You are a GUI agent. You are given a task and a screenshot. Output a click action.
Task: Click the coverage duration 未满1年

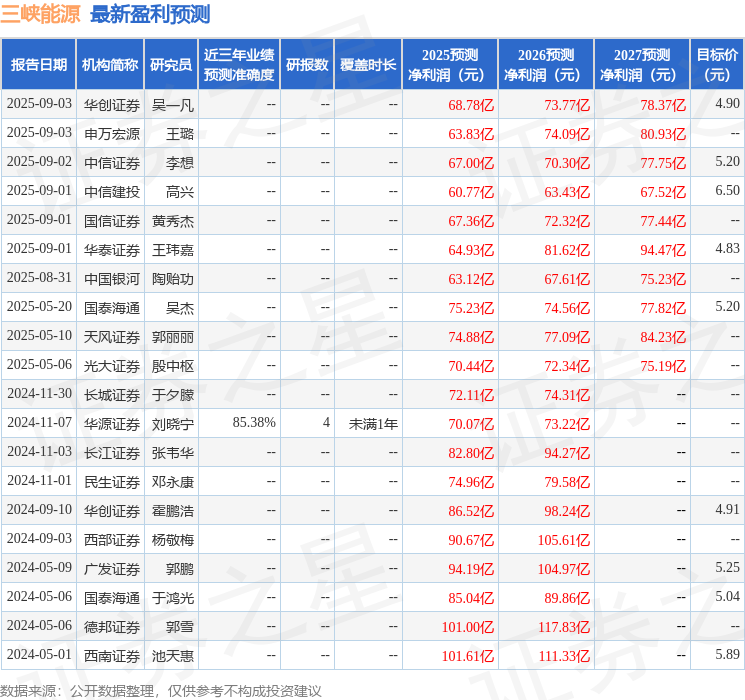point(373,424)
